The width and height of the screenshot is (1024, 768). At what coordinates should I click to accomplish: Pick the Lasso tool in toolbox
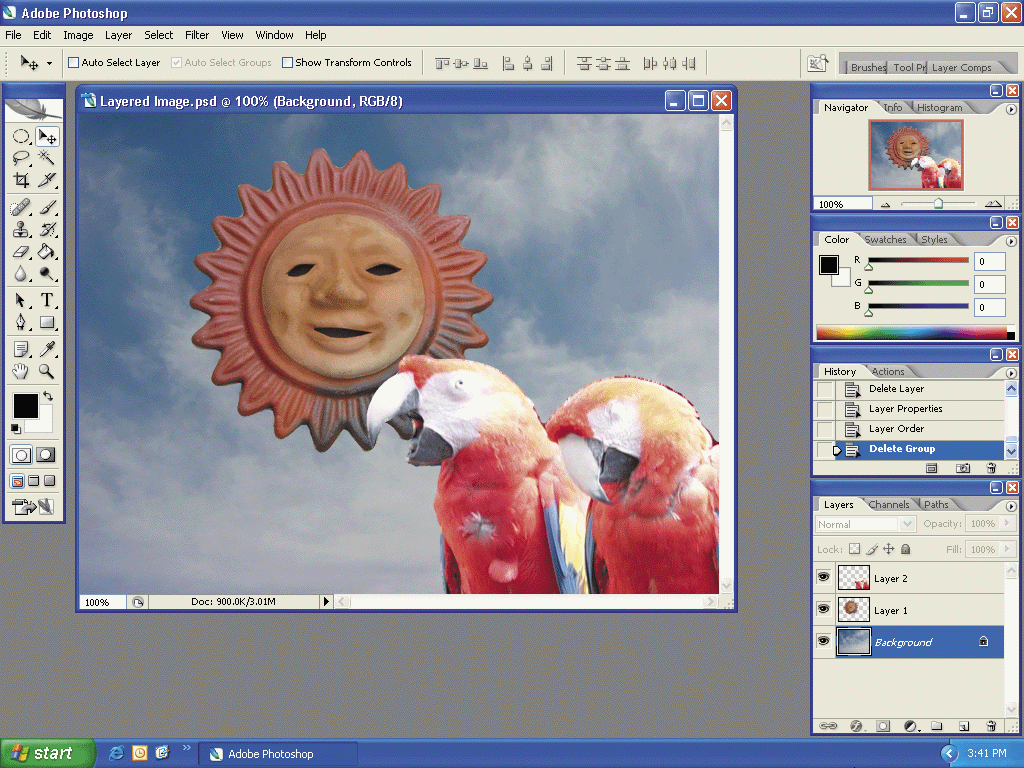(x=21, y=158)
